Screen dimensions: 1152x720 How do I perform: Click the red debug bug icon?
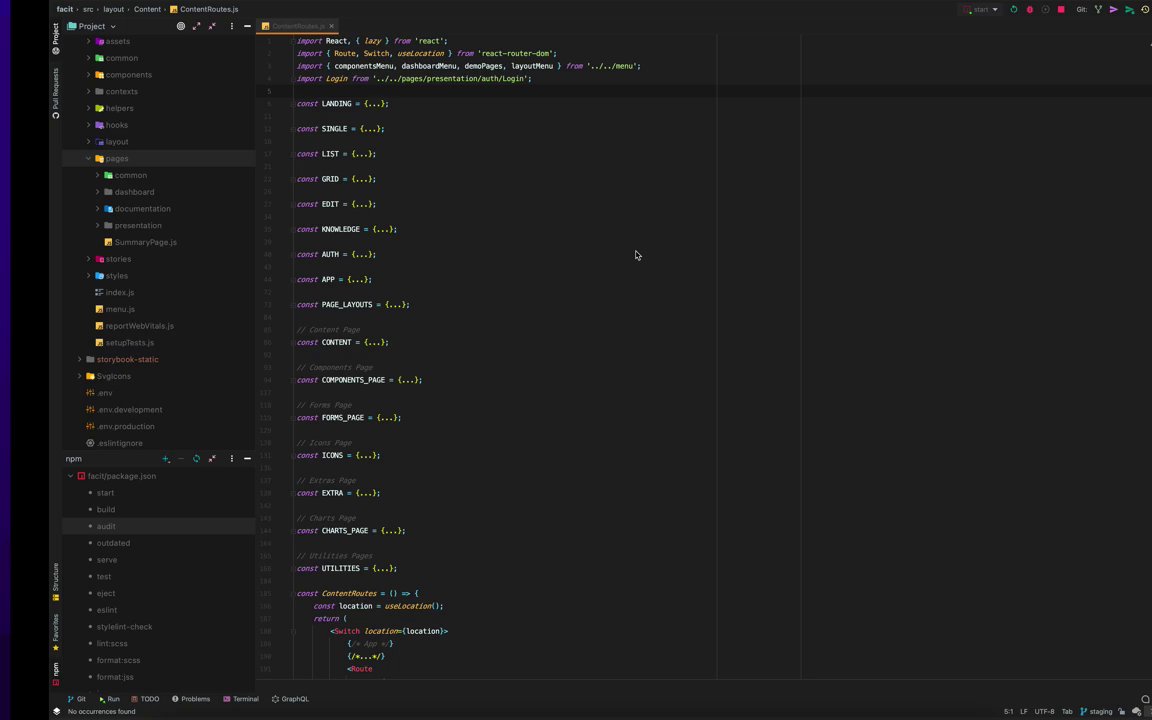pyautogui.click(x=1029, y=10)
